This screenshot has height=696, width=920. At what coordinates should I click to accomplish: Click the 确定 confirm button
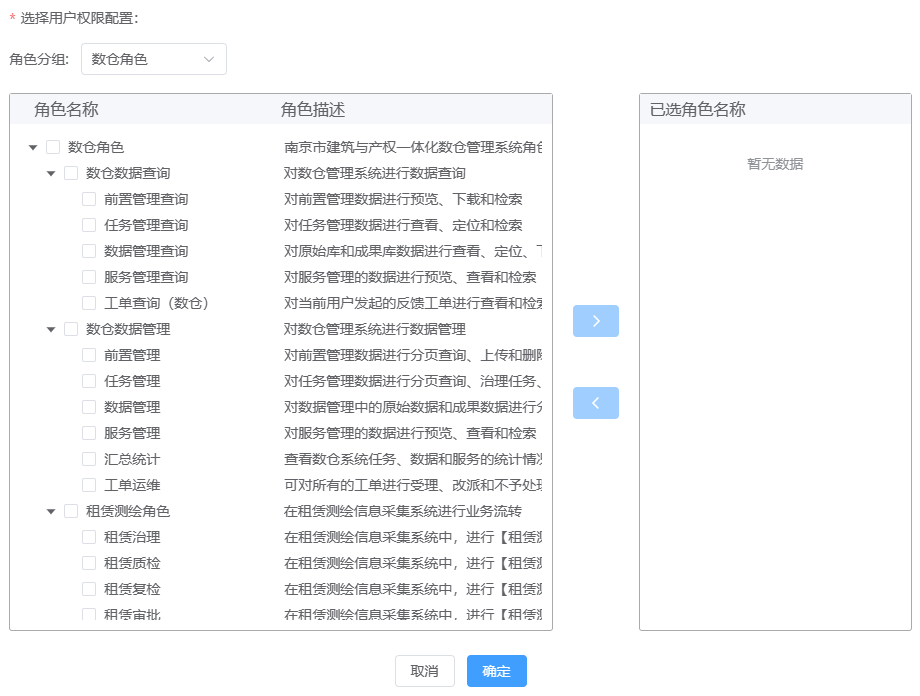tap(496, 671)
